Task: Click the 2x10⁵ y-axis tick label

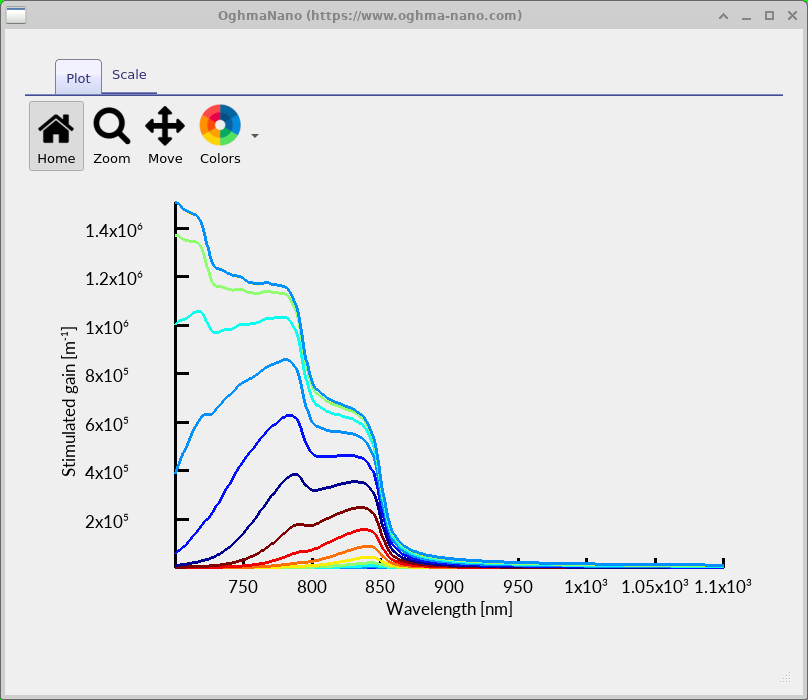Action: tap(107, 521)
